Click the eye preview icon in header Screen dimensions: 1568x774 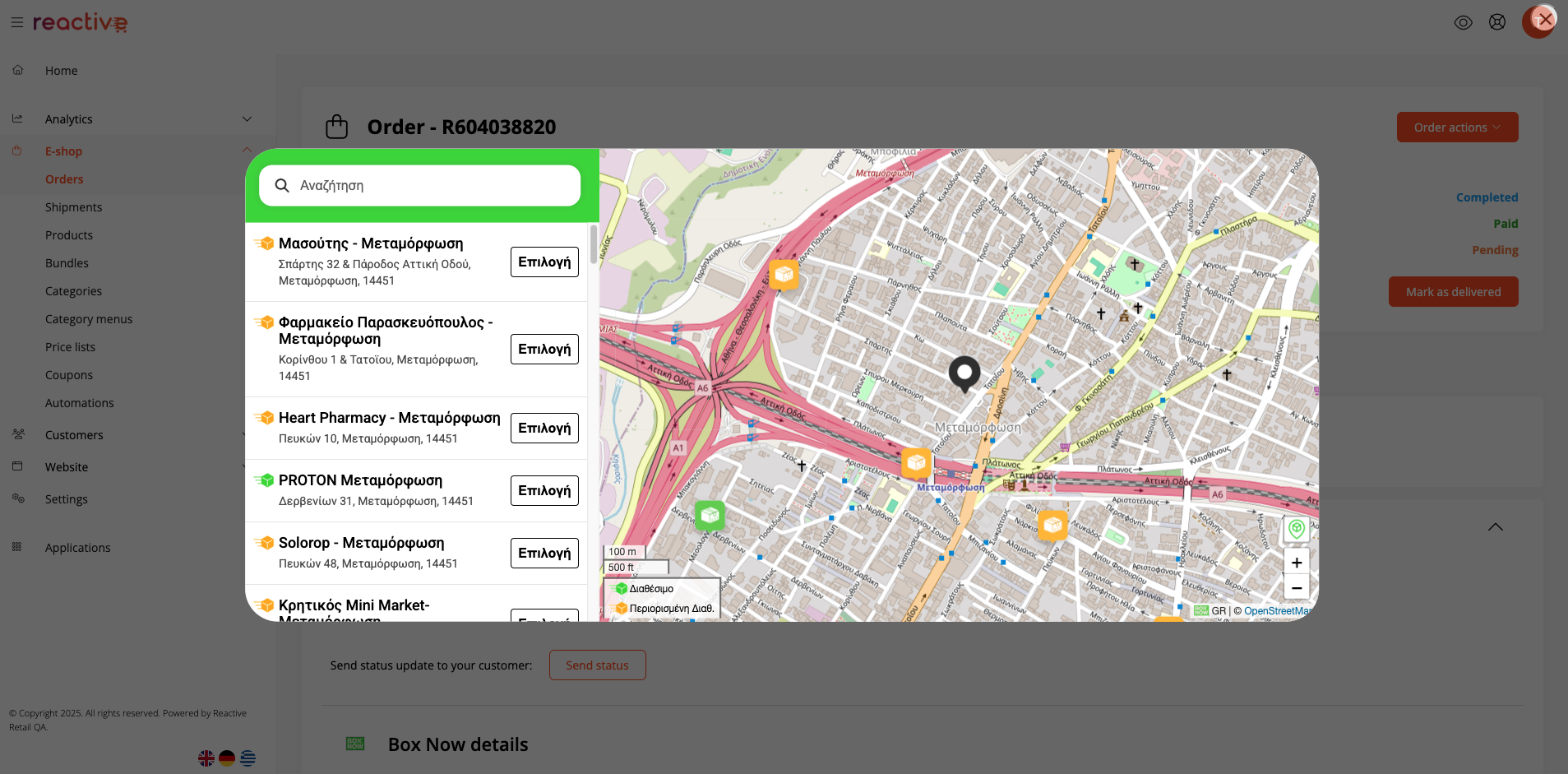[1463, 23]
